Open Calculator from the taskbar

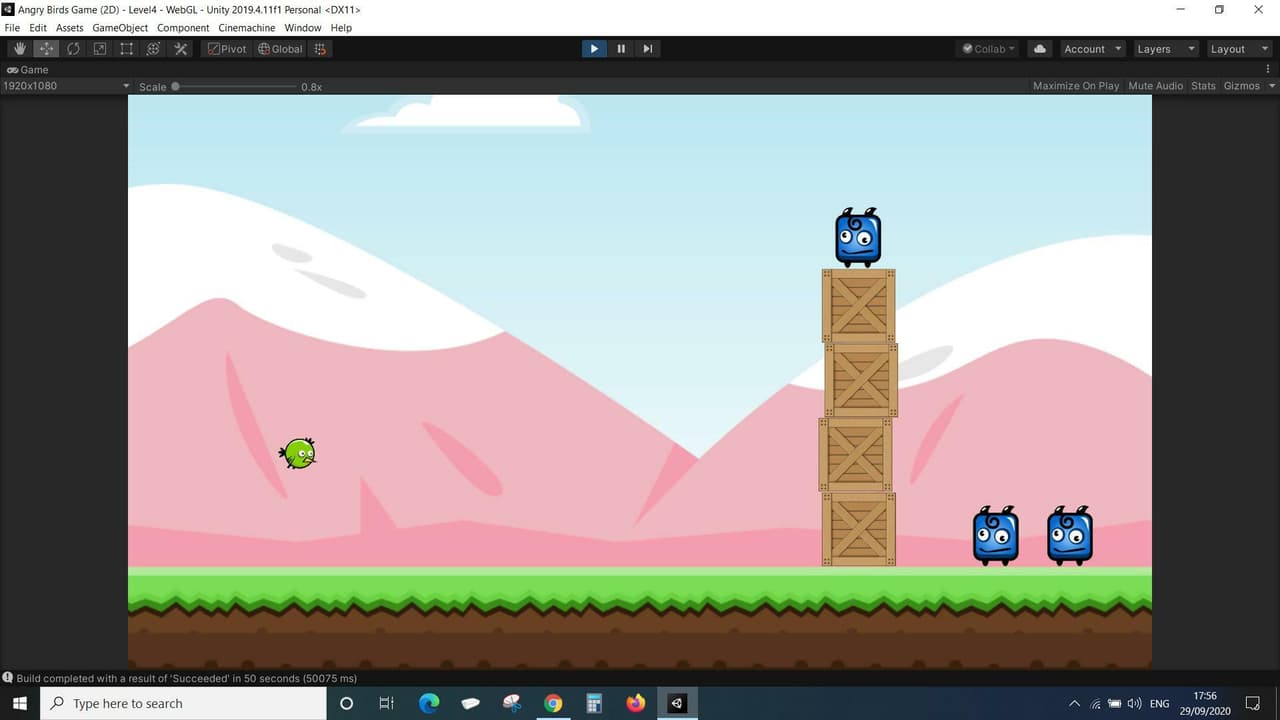tap(594, 704)
